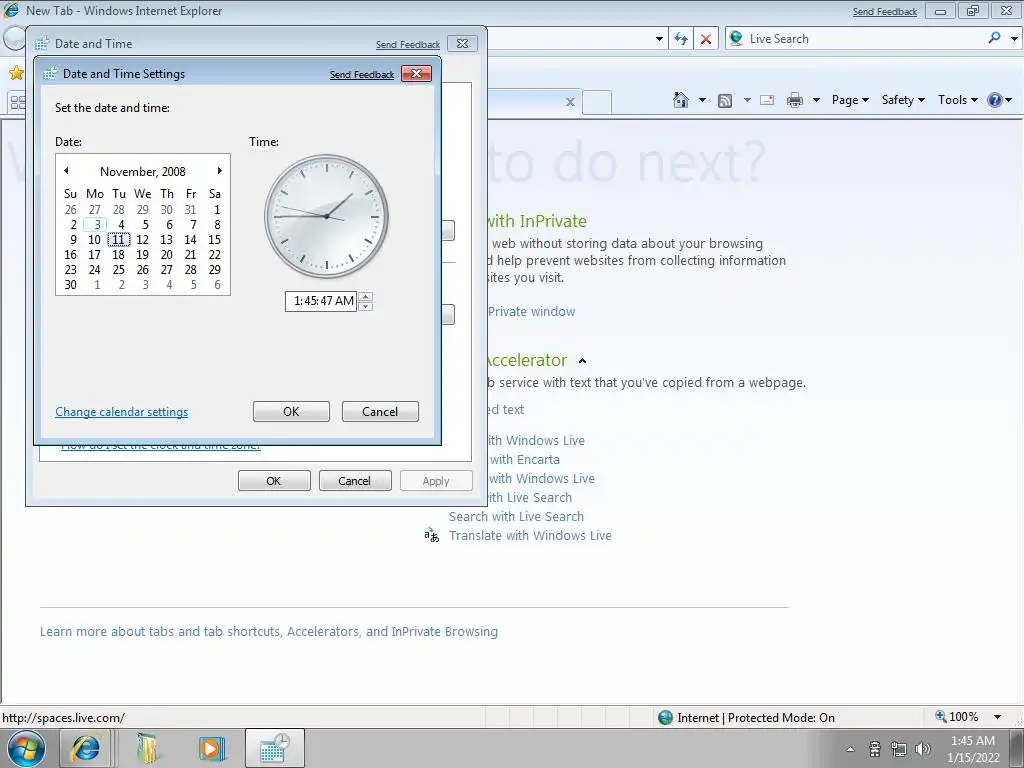
Task: Open the Windows Start menu
Action: (x=26, y=748)
